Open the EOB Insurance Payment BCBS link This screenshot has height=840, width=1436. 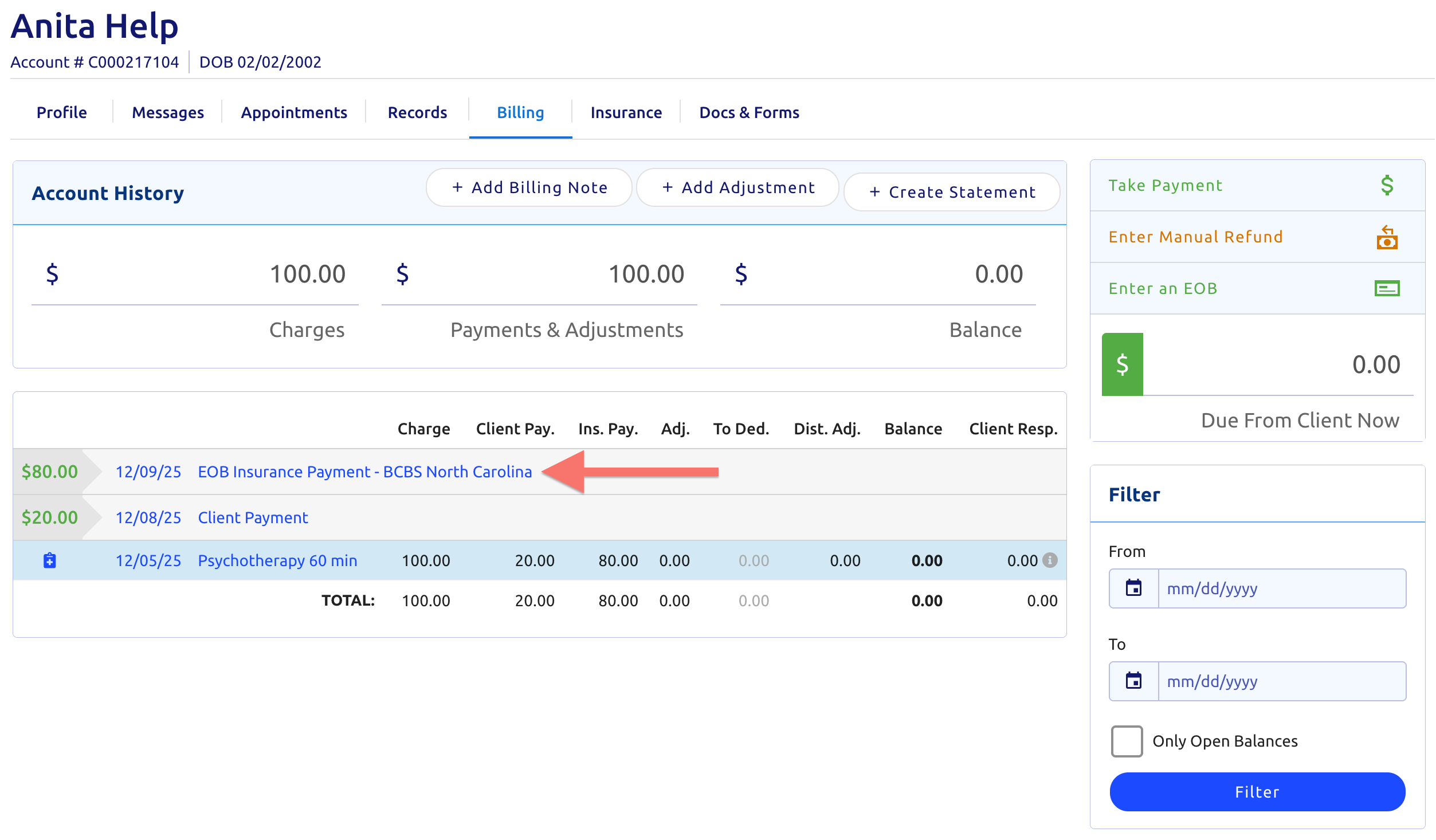(x=364, y=472)
